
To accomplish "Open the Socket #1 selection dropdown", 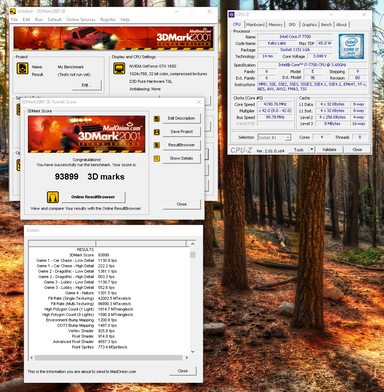I will 274,137.
